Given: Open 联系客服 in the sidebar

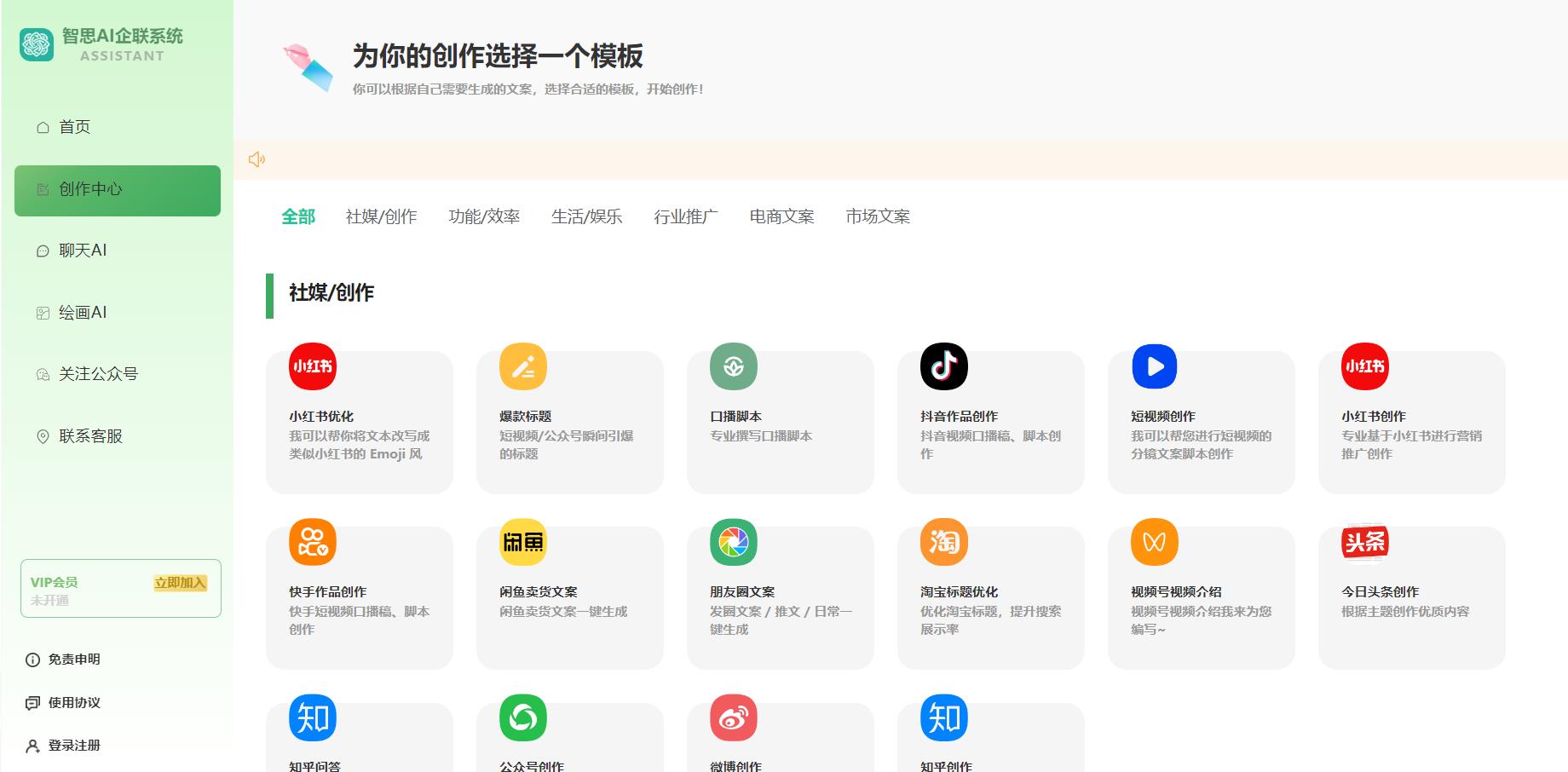Looking at the screenshot, I should pos(118,436).
